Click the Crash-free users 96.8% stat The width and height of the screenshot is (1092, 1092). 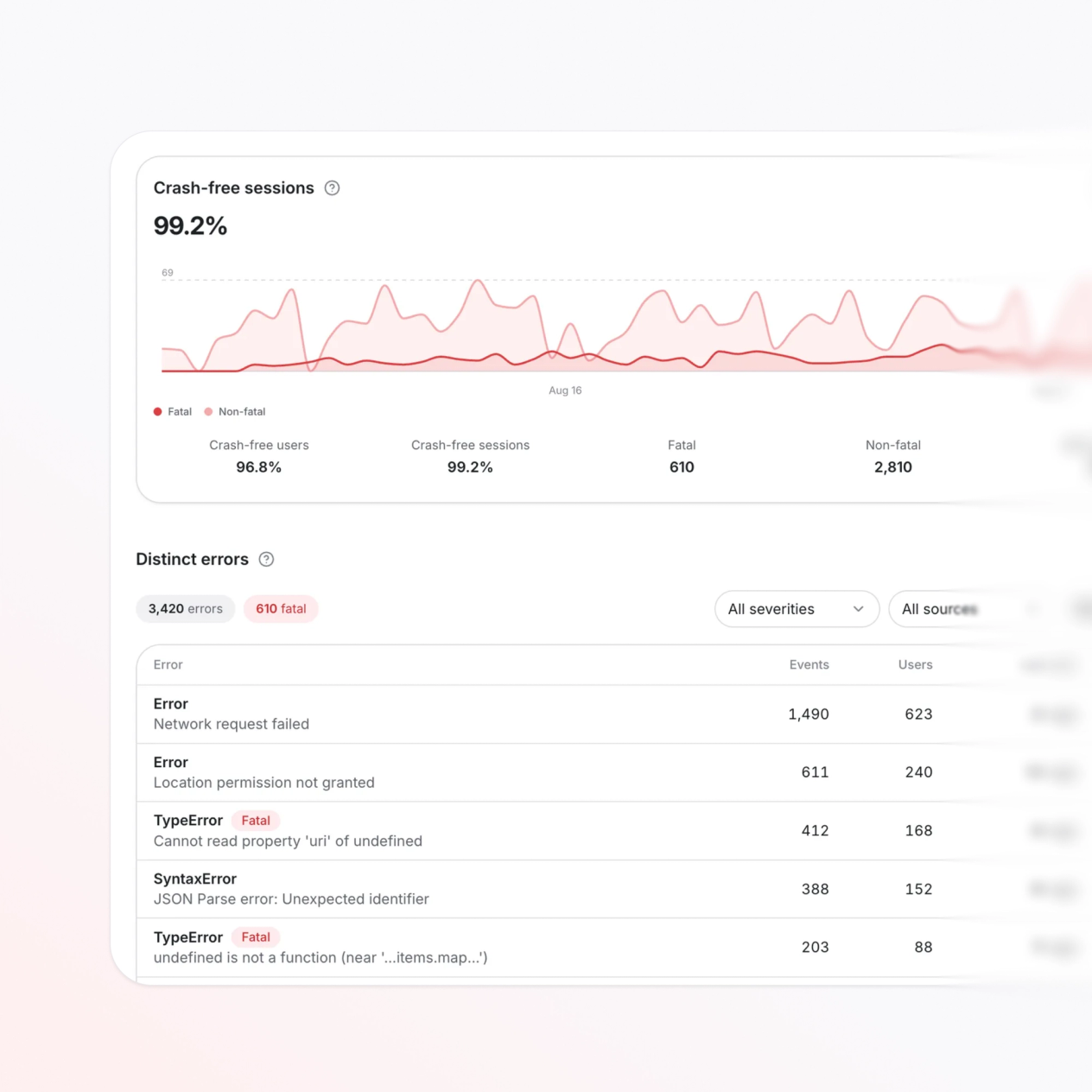[259, 456]
